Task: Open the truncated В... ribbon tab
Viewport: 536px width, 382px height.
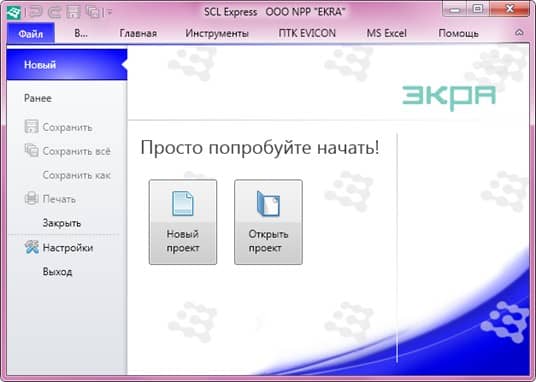Action: tap(81, 34)
